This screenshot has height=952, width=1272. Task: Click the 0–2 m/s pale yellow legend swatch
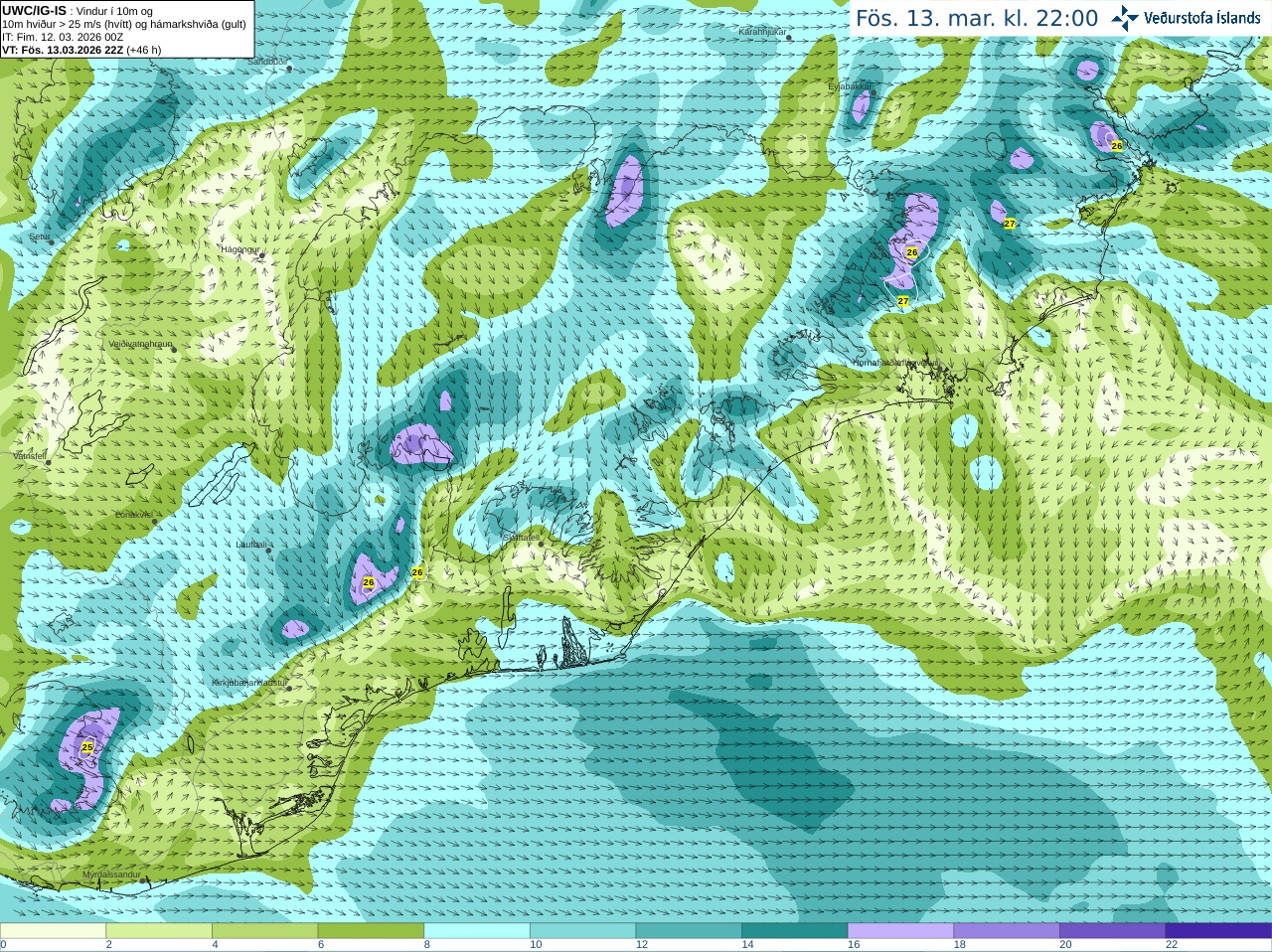click(x=53, y=930)
